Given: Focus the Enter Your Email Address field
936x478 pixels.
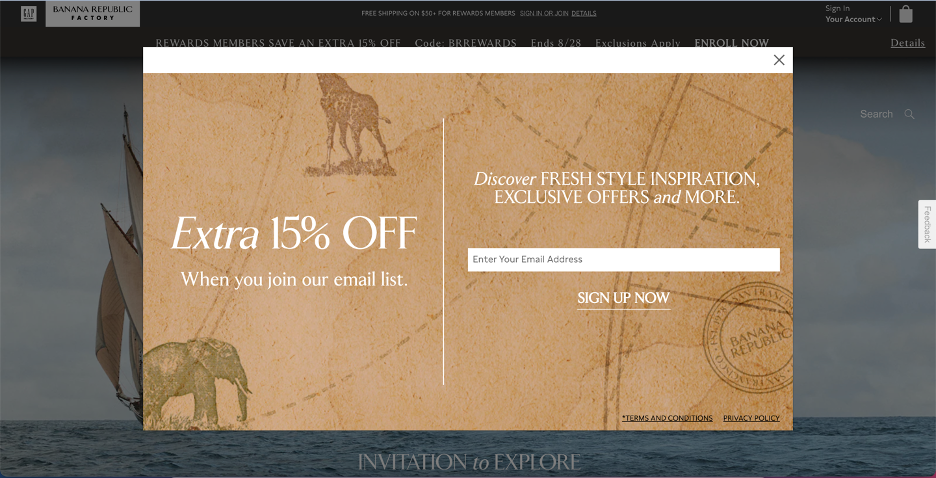Looking at the screenshot, I should 623,260.
